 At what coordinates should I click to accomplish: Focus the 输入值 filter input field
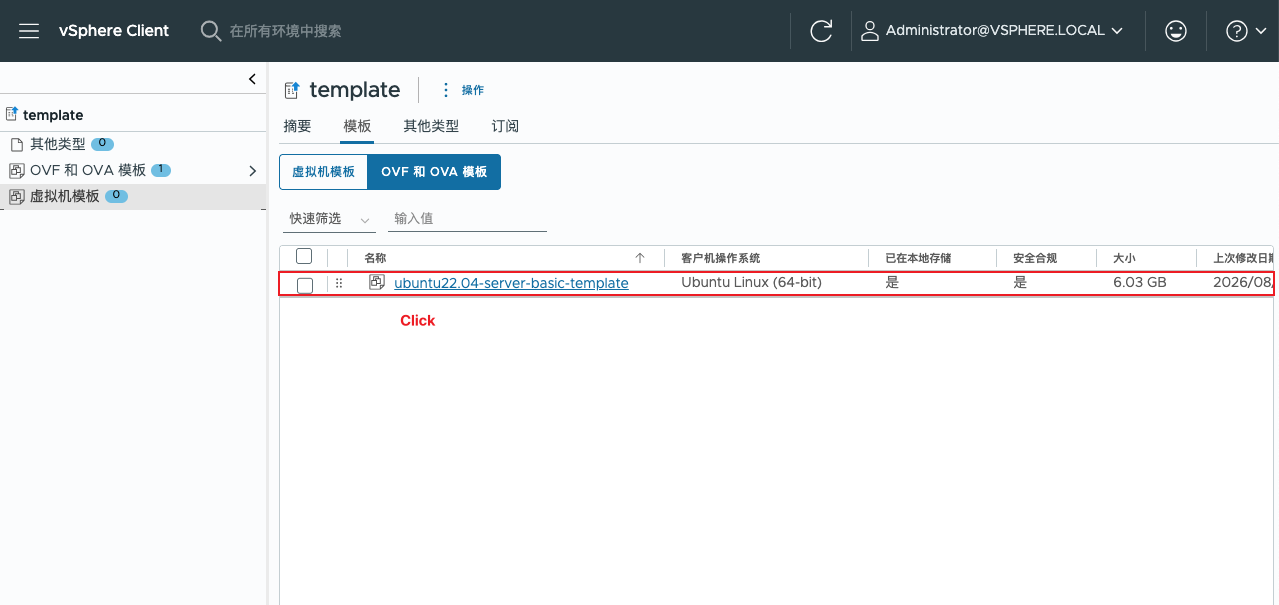467,218
